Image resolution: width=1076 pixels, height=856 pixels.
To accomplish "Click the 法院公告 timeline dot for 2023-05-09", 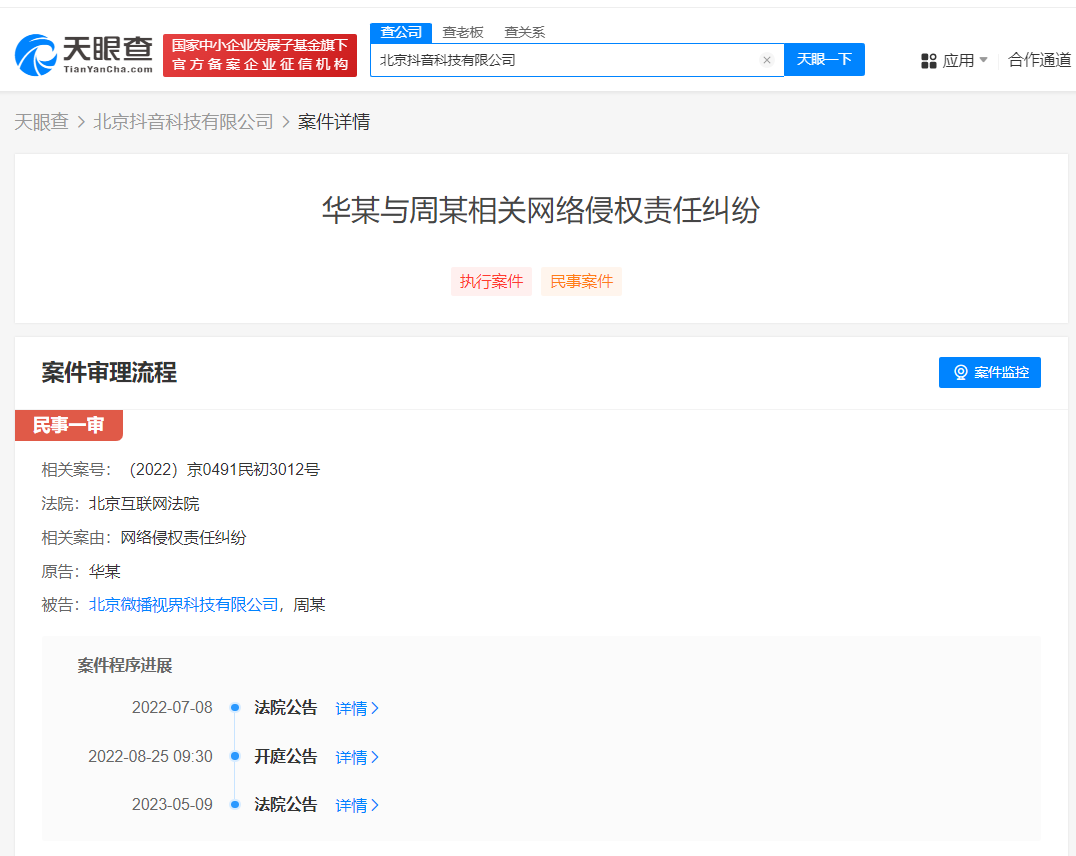I will pyautogui.click(x=235, y=804).
